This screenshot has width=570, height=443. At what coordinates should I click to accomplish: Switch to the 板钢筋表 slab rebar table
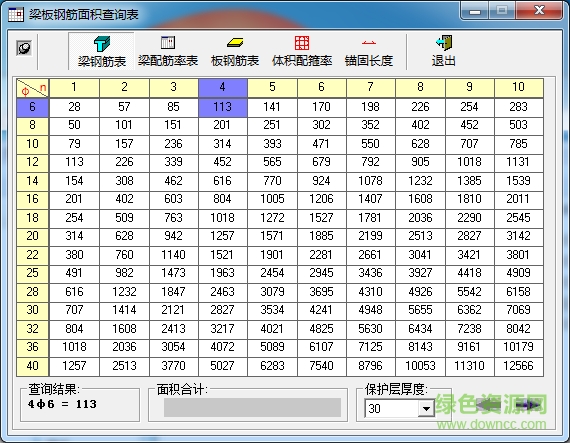point(235,51)
